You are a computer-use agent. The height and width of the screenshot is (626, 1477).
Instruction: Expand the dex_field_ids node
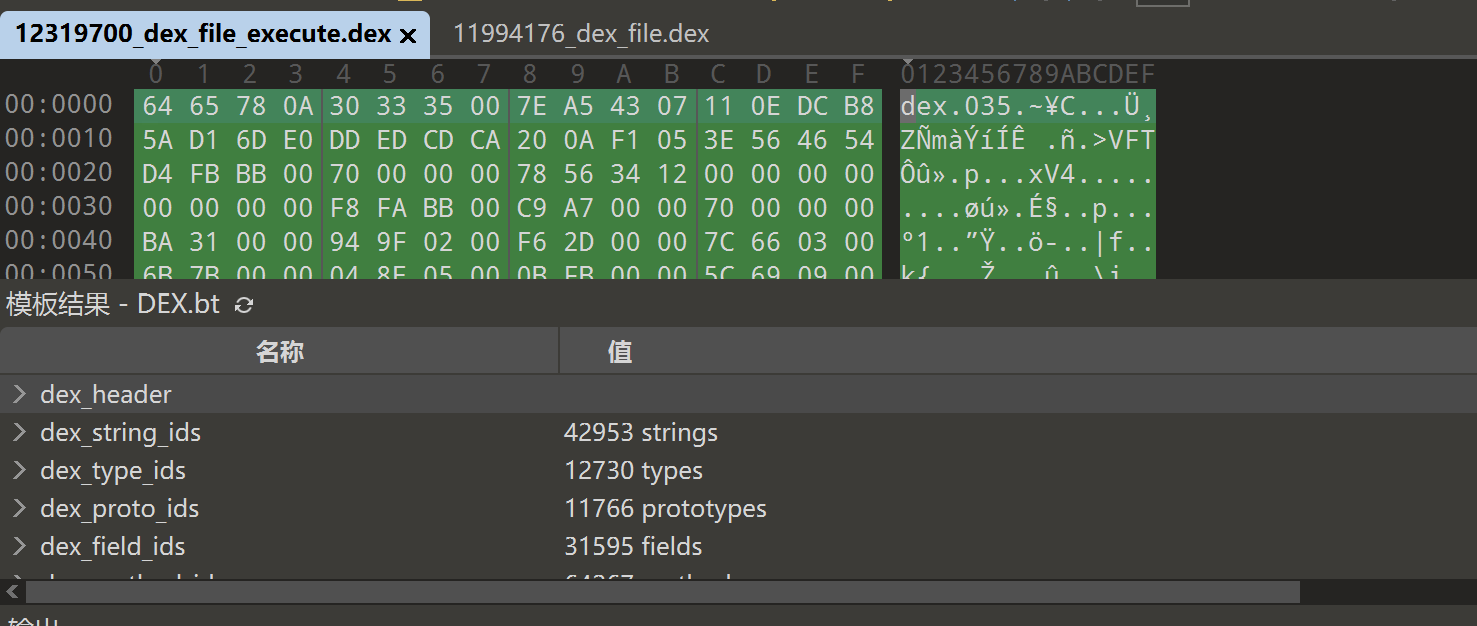pos(18,546)
